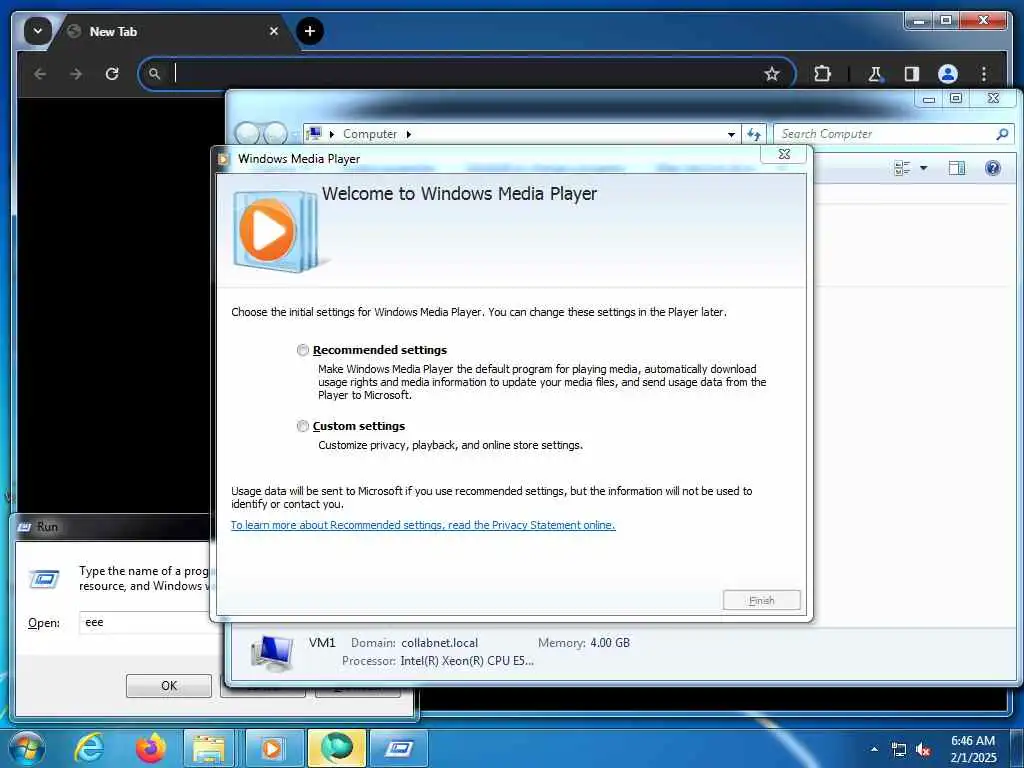The width and height of the screenshot is (1024, 768).
Task: Open Windows Explorer taskbar button
Action: [x=209, y=748]
